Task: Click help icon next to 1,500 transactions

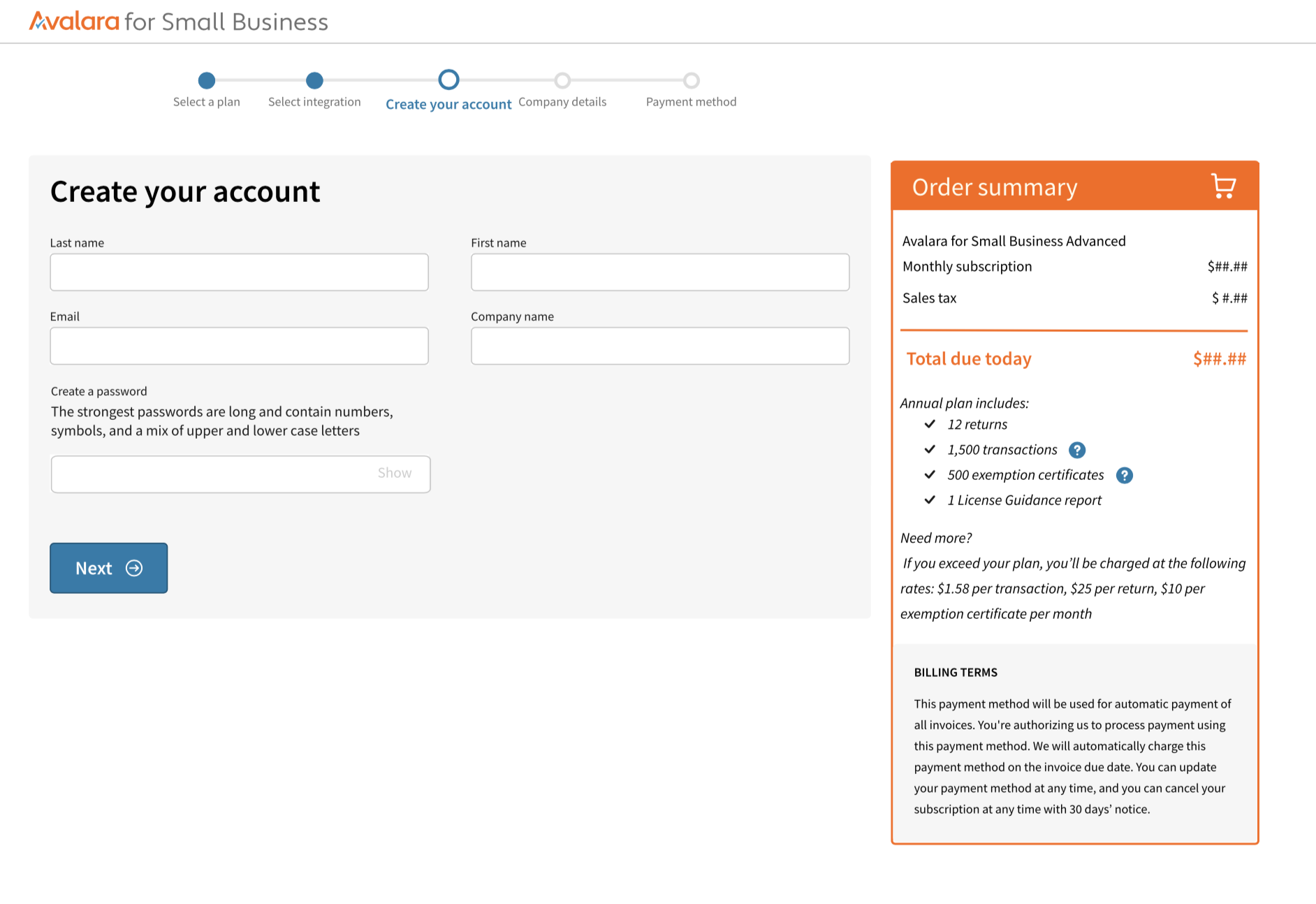Action: (1077, 450)
